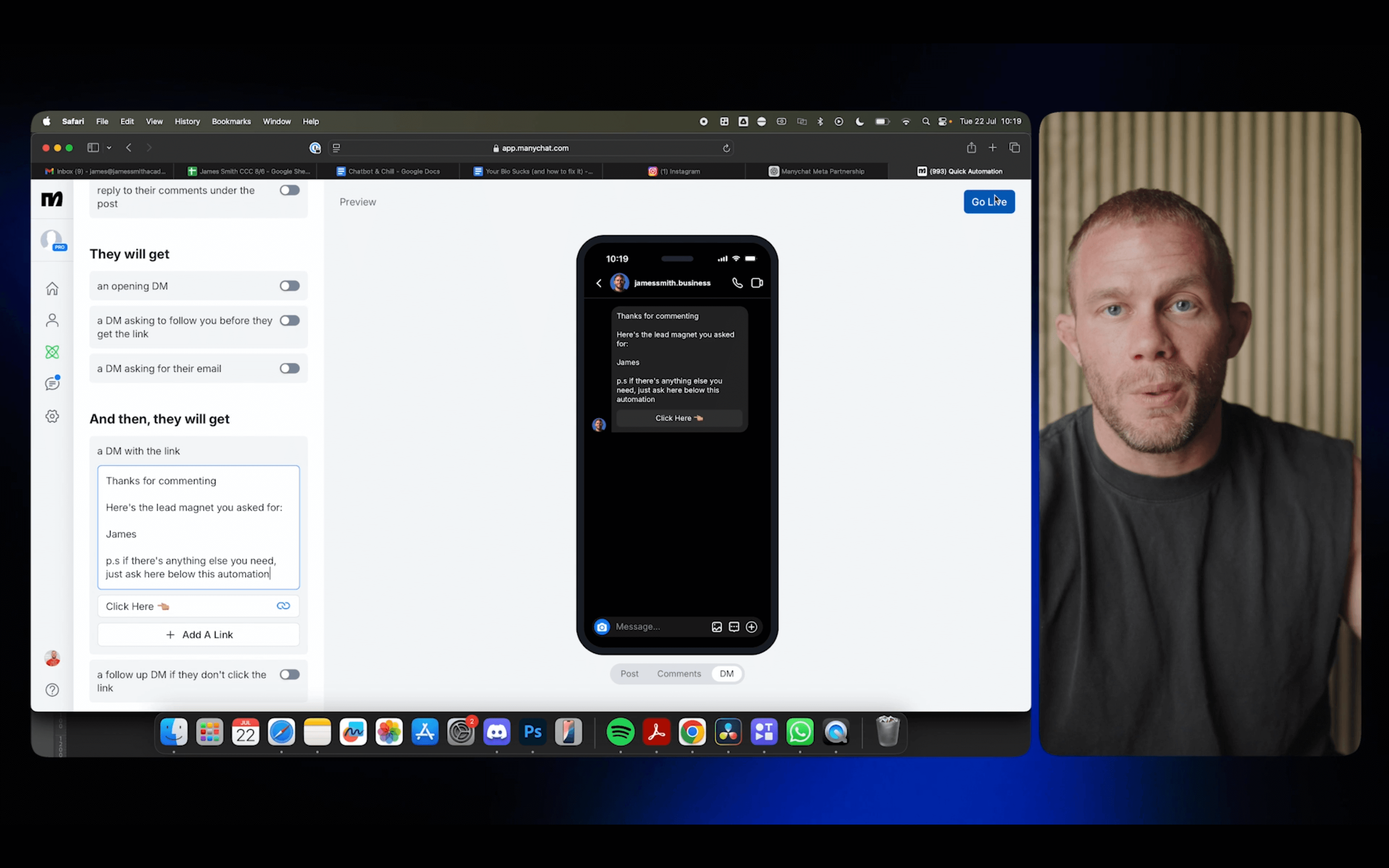The width and height of the screenshot is (1389, 868).
Task: Click the link icon beside Click Here
Action: point(283,606)
